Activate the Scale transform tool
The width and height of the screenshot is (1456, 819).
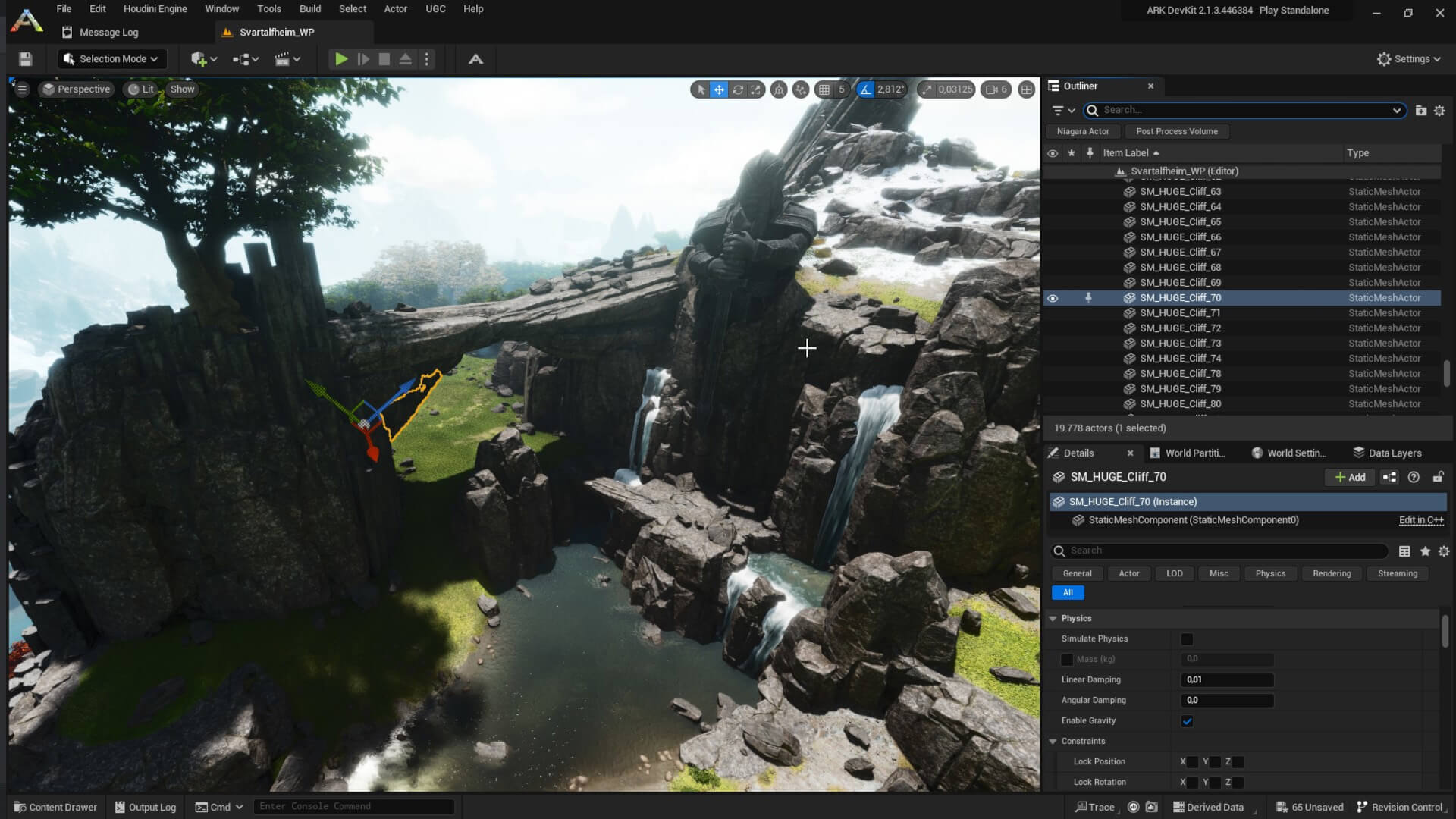click(756, 89)
